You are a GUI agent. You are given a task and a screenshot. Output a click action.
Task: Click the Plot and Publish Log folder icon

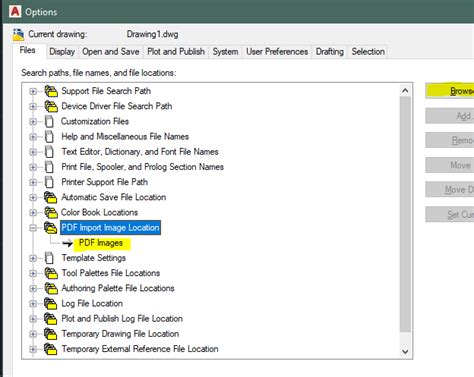[x=51, y=319]
